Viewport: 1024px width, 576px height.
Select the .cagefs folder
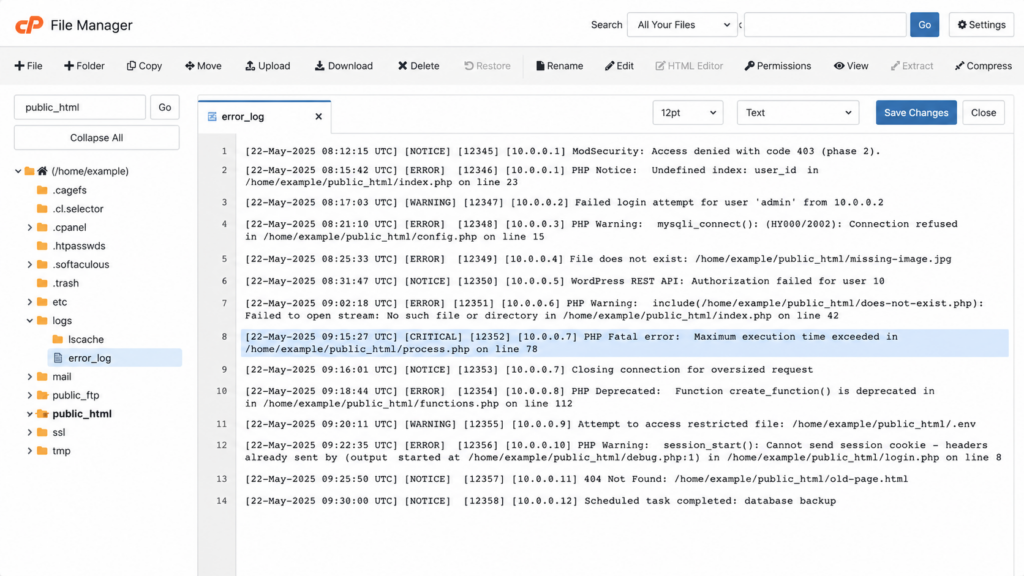click(x=69, y=190)
